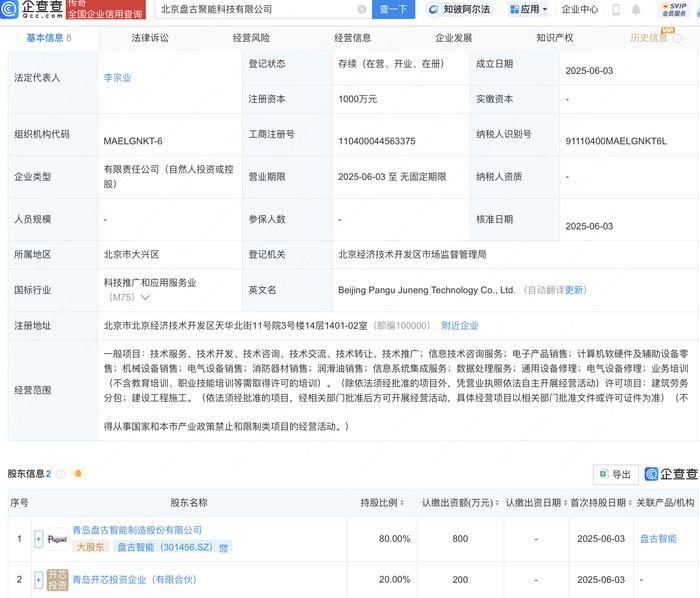The image size is (700, 598).
Task: Open 知彼阿尔法 from the top bar
Action: pyautogui.click(x=460, y=9)
